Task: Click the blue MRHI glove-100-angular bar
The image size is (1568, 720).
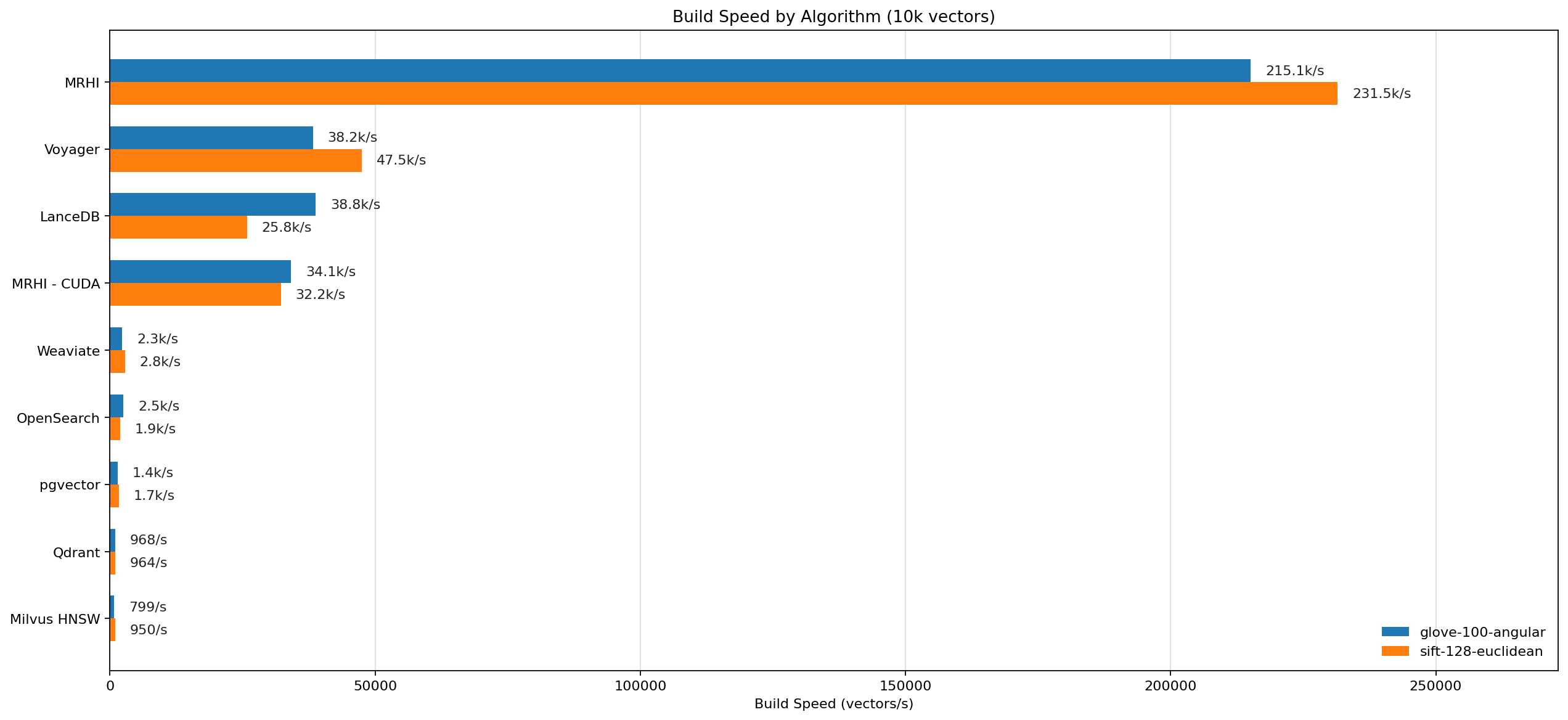Action: (x=680, y=71)
